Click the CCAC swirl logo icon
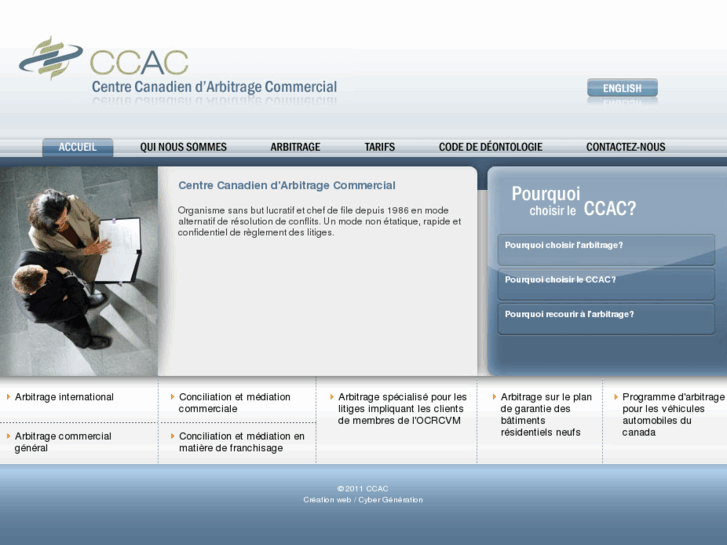Image resolution: width=727 pixels, height=545 pixels. [51, 58]
